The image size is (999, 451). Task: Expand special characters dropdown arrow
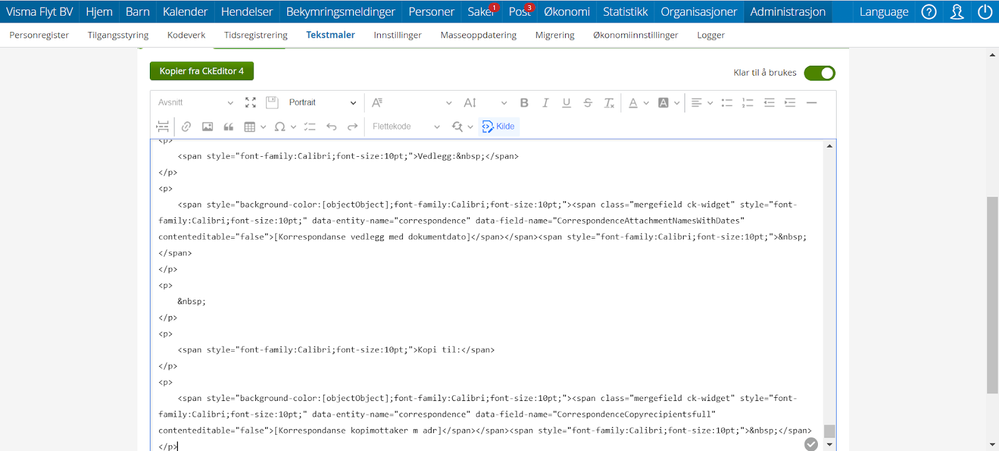pos(293,127)
